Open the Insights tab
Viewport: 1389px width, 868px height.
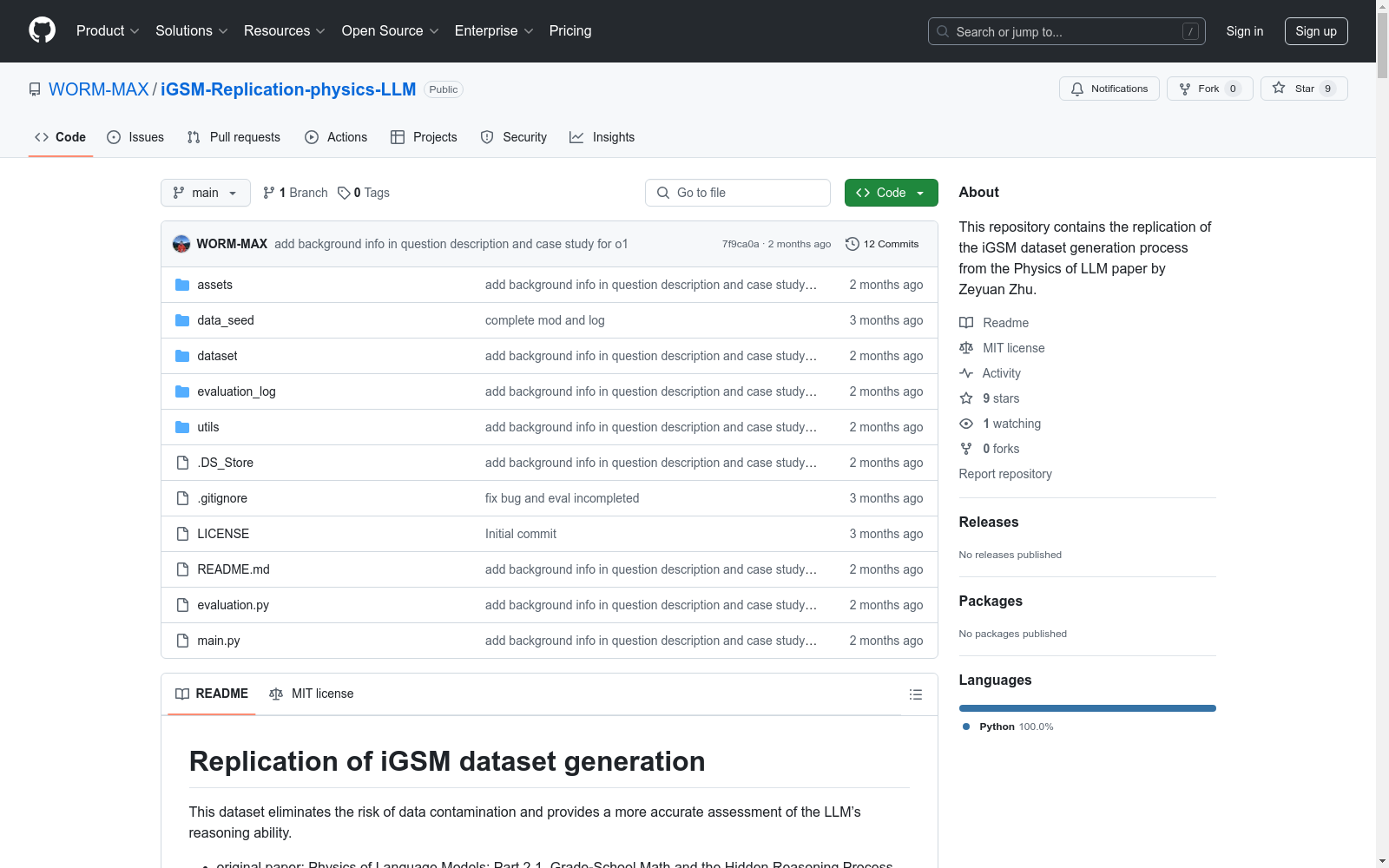point(602,137)
